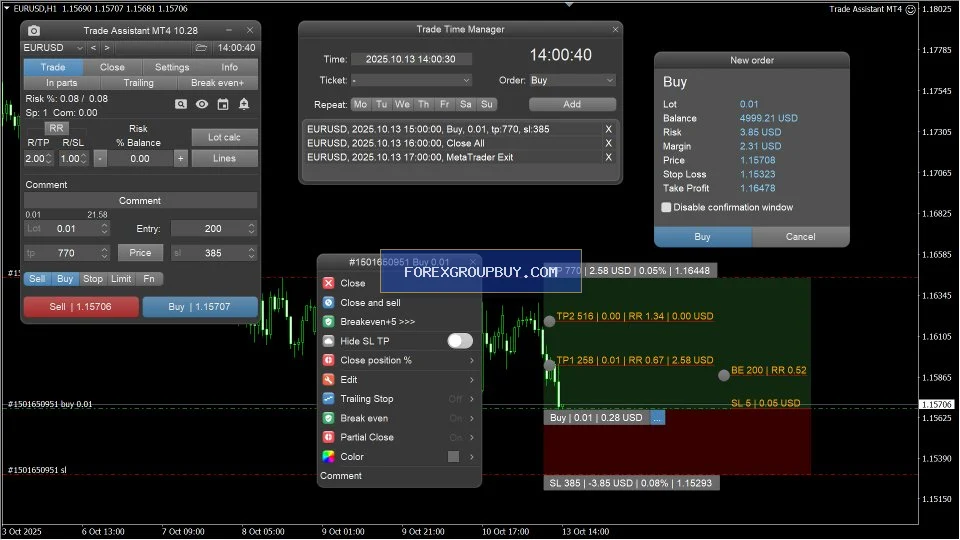960x540 pixels.
Task: Open the calendar icon in Trade Assistant
Action: point(223,104)
